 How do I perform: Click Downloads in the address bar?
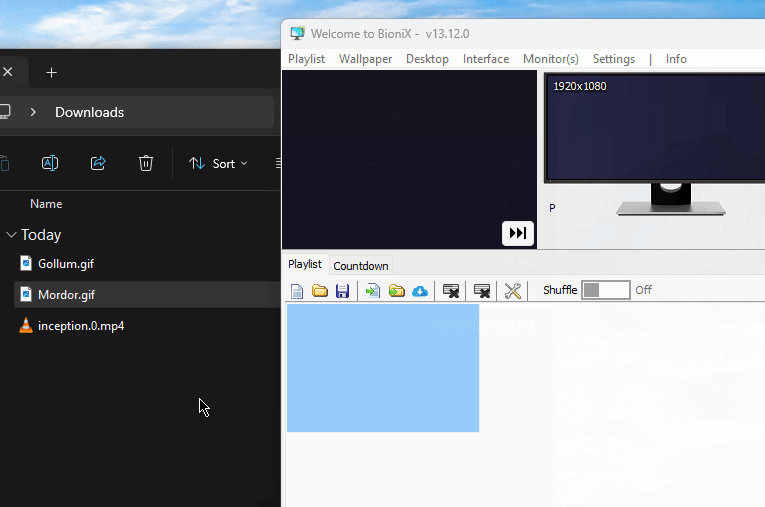click(x=89, y=112)
